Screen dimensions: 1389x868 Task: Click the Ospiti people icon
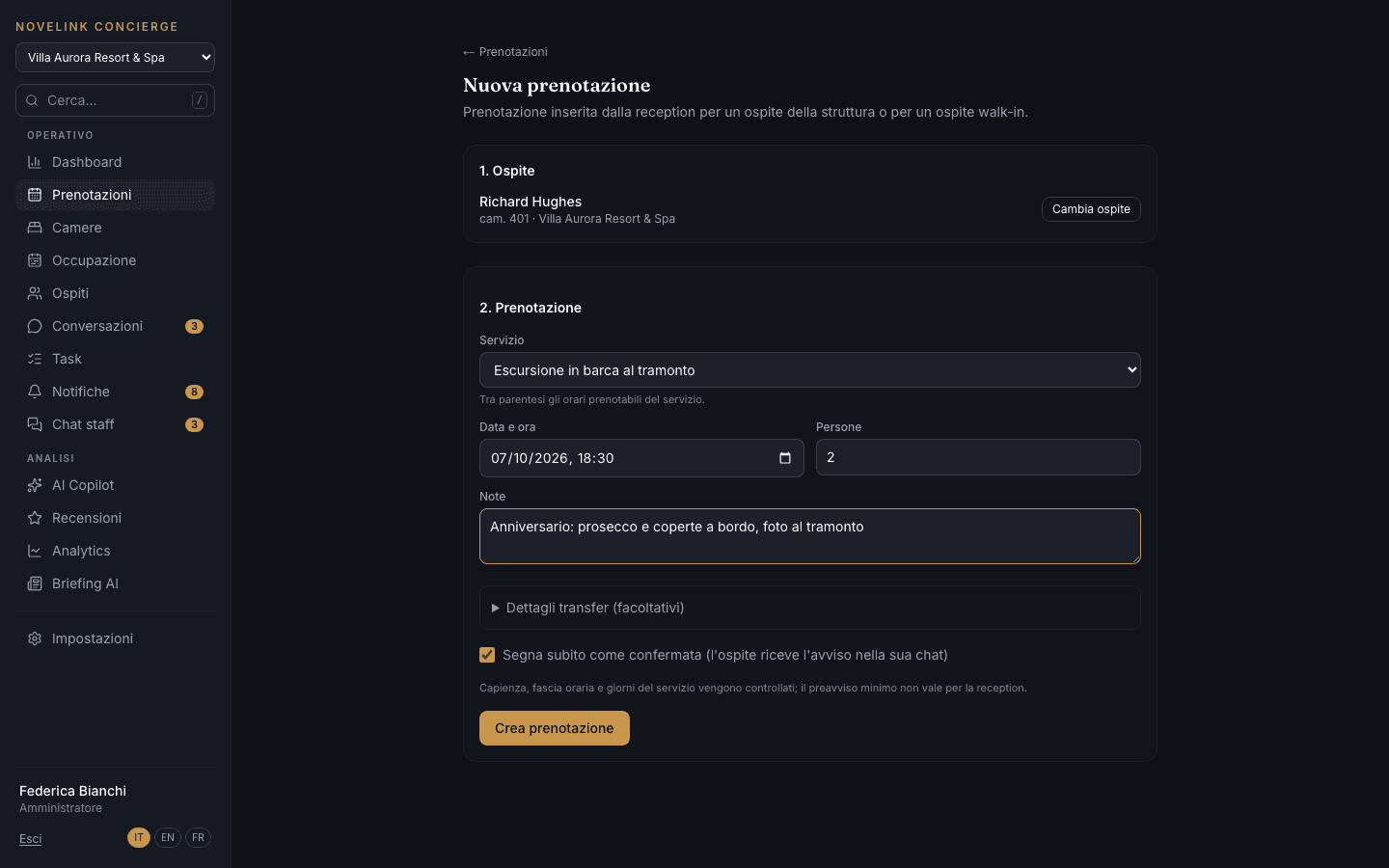point(35,293)
